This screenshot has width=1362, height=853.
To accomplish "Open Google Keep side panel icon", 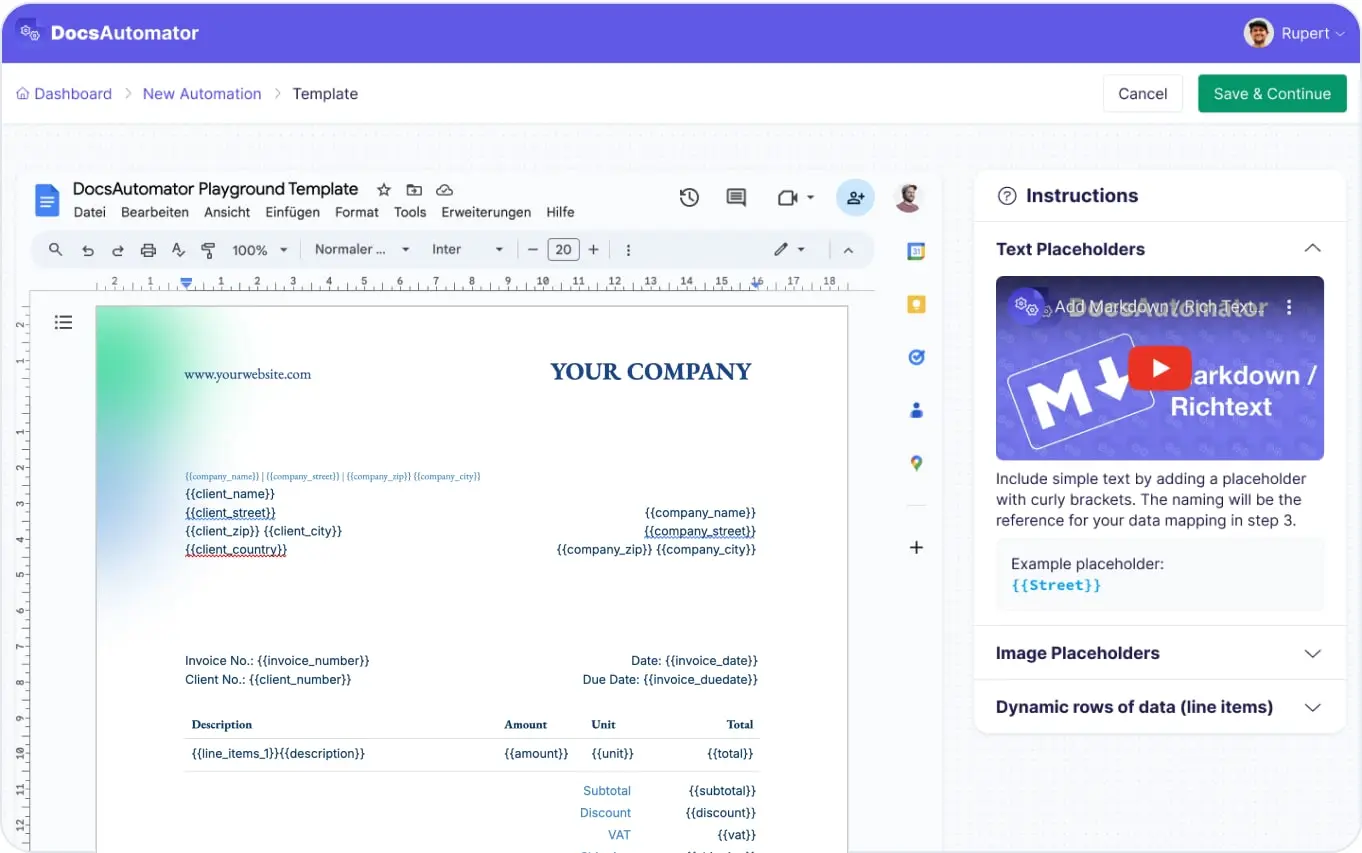I will click(x=915, y=304).
